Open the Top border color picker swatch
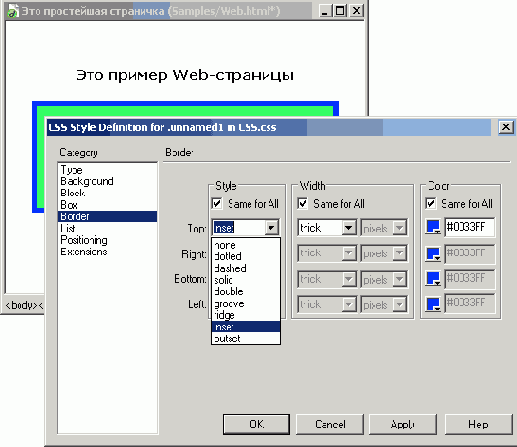The height and width of the screenshot is (447, 517). pyautogui.click(x=433, y=227)
